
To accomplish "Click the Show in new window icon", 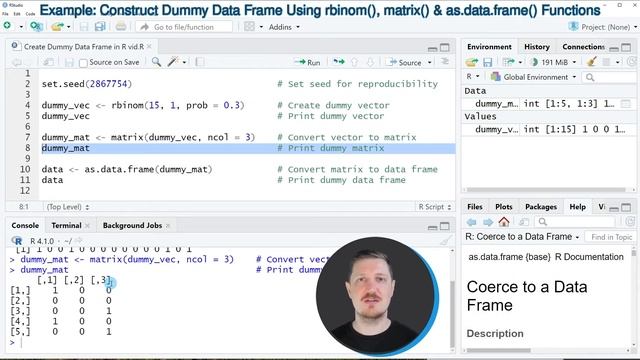I will pos(48,62).
